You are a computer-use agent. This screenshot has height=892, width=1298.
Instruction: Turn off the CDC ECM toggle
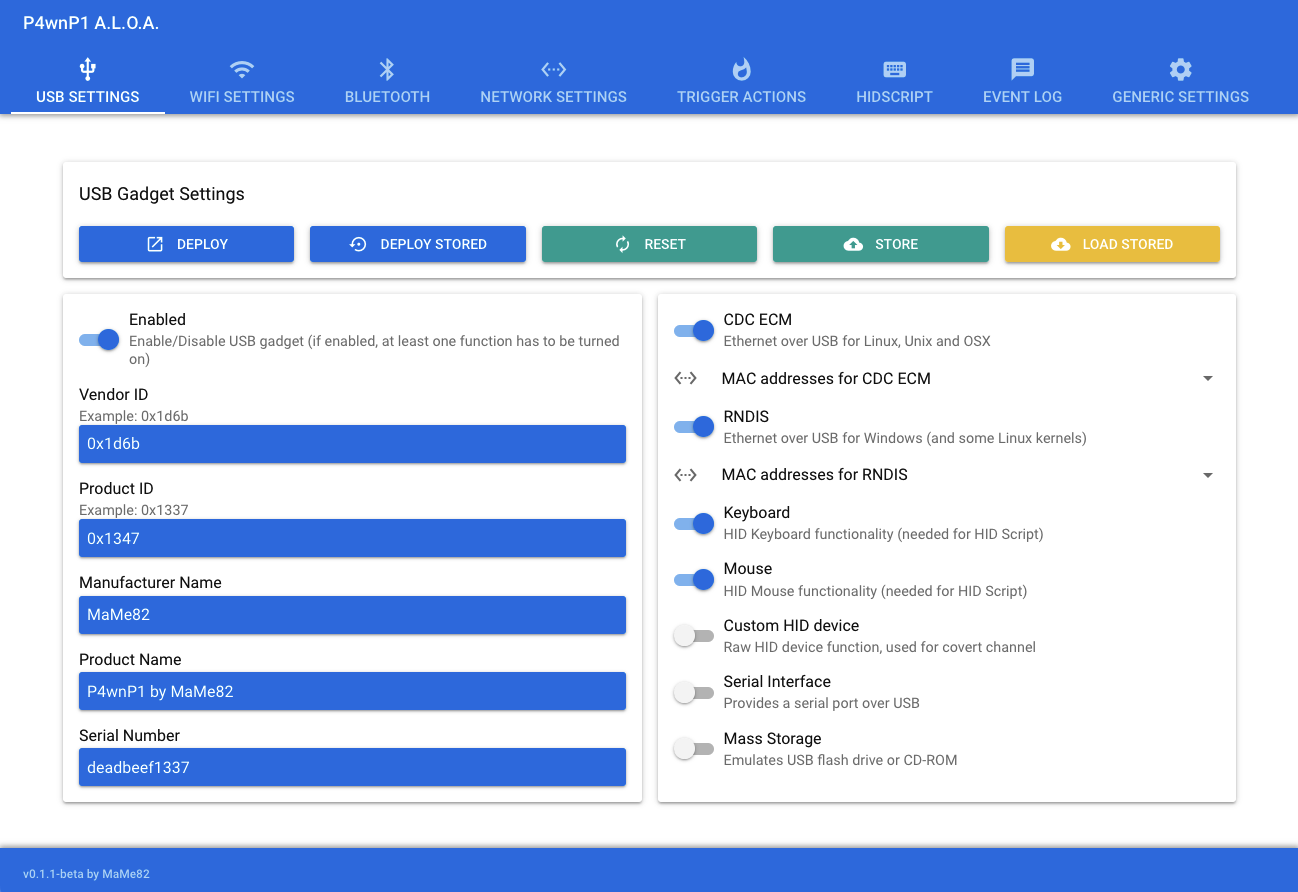coord(694,330)
